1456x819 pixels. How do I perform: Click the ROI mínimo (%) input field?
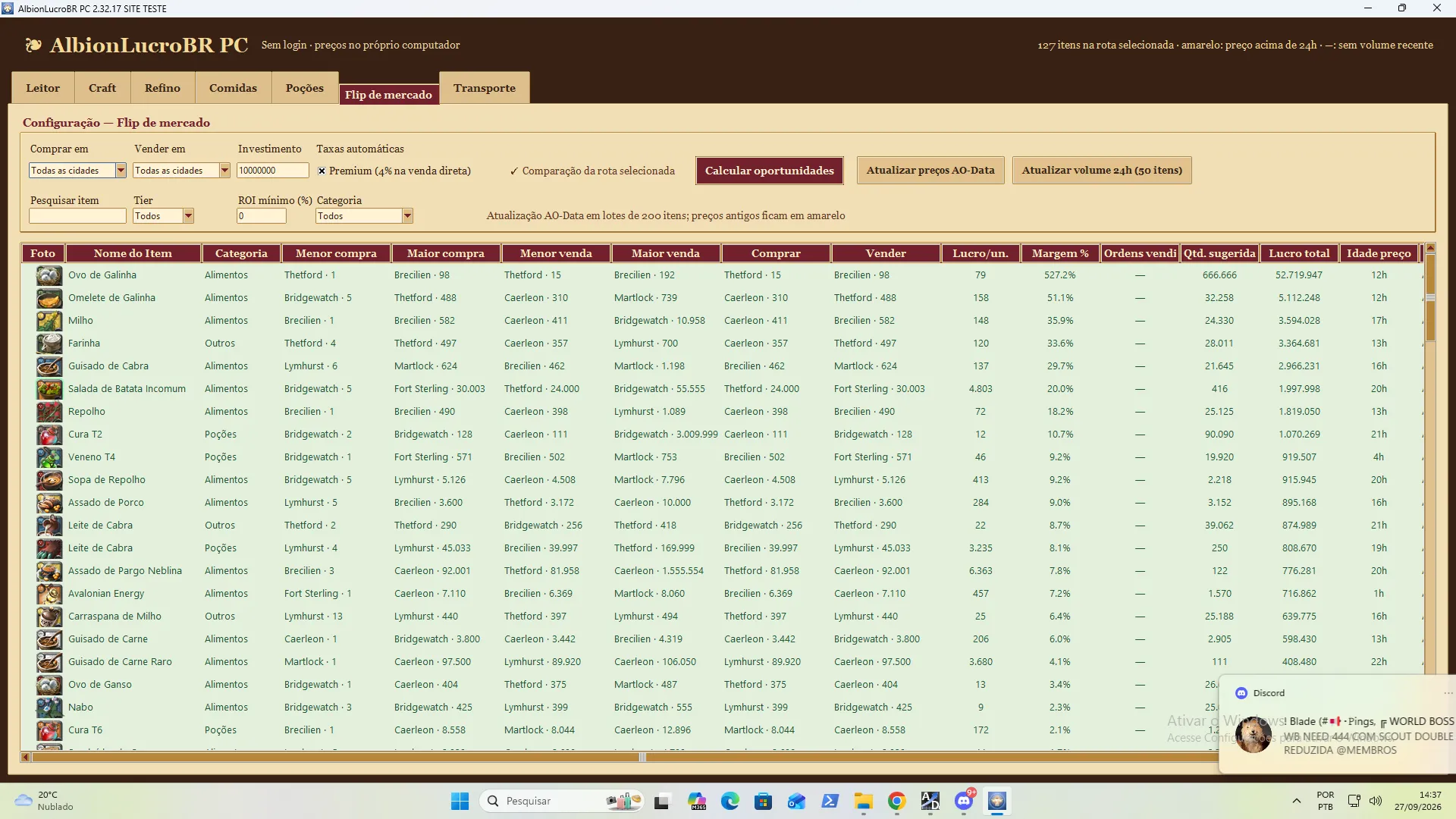click(262, 216)
